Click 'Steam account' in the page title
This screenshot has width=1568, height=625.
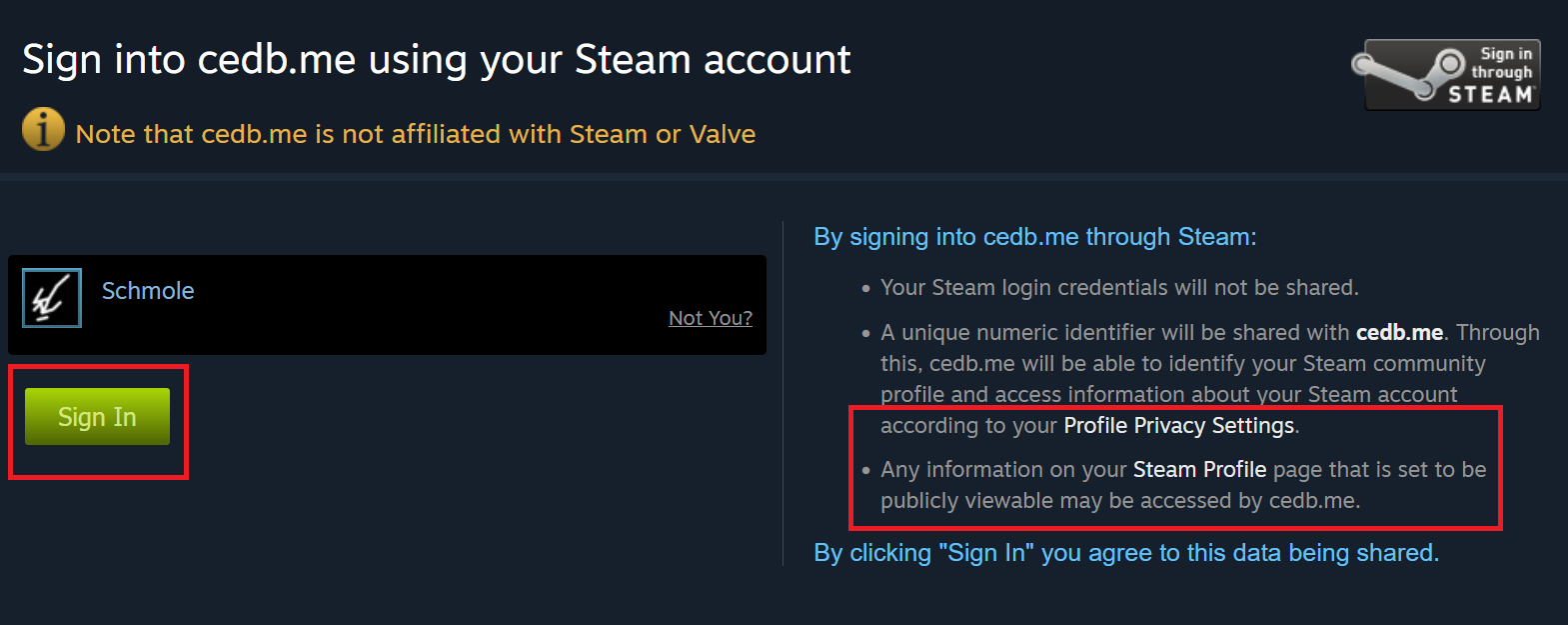[x=713, y=60]
